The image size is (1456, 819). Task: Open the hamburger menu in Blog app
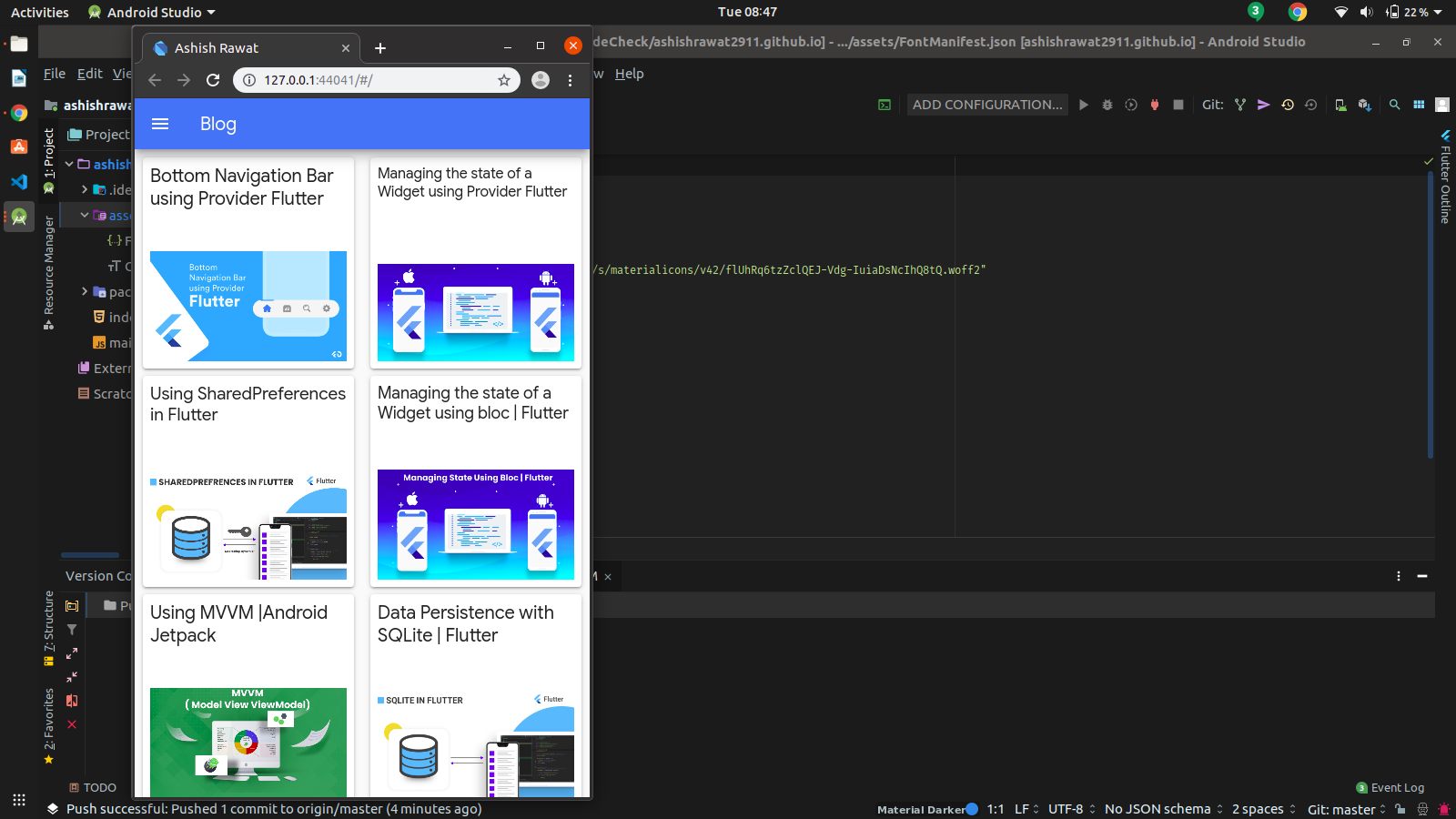pyautogui.click(x=160, y=124)
